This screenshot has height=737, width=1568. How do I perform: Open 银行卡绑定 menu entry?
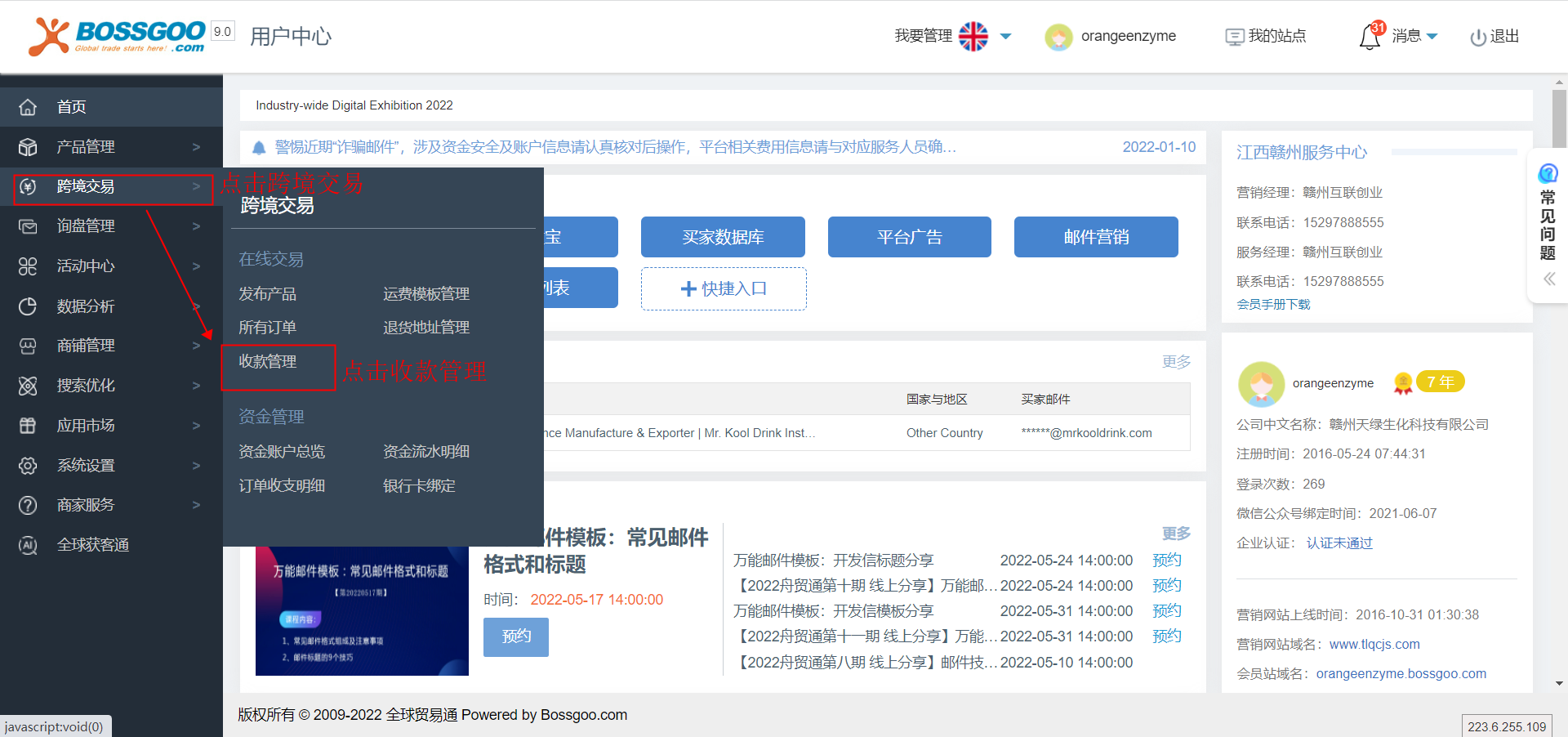(x=419, y=486)
